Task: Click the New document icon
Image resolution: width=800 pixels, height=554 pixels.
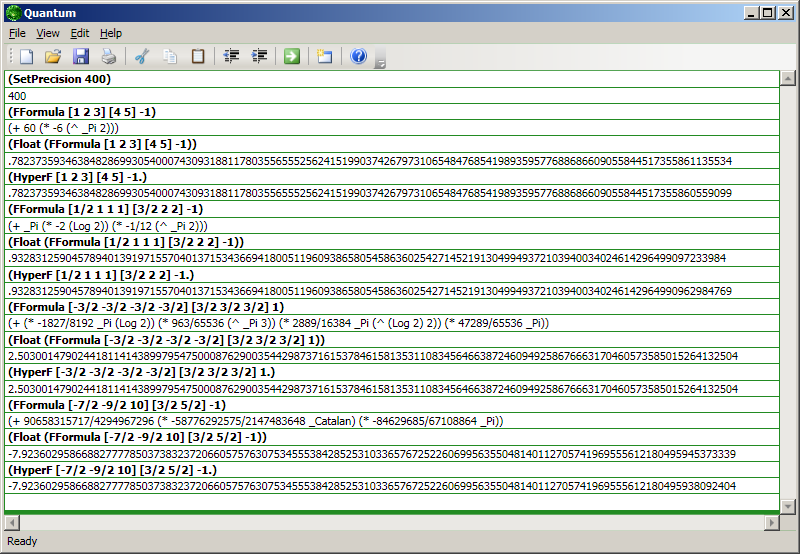Action: [x=26, y=56]
